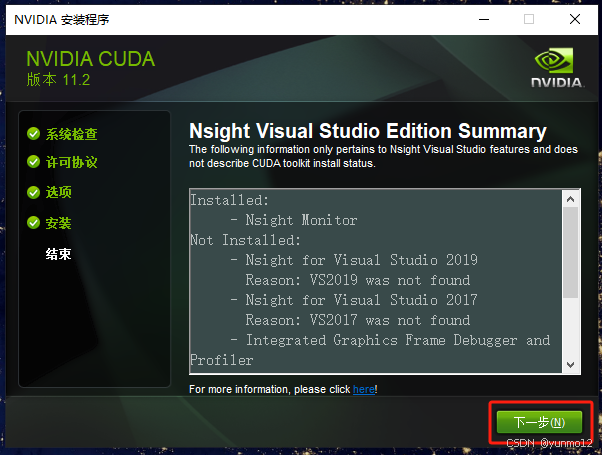Click the 'Not Installed:' heading line
Viewport: 602px width, 455px height.
(245, 240)
